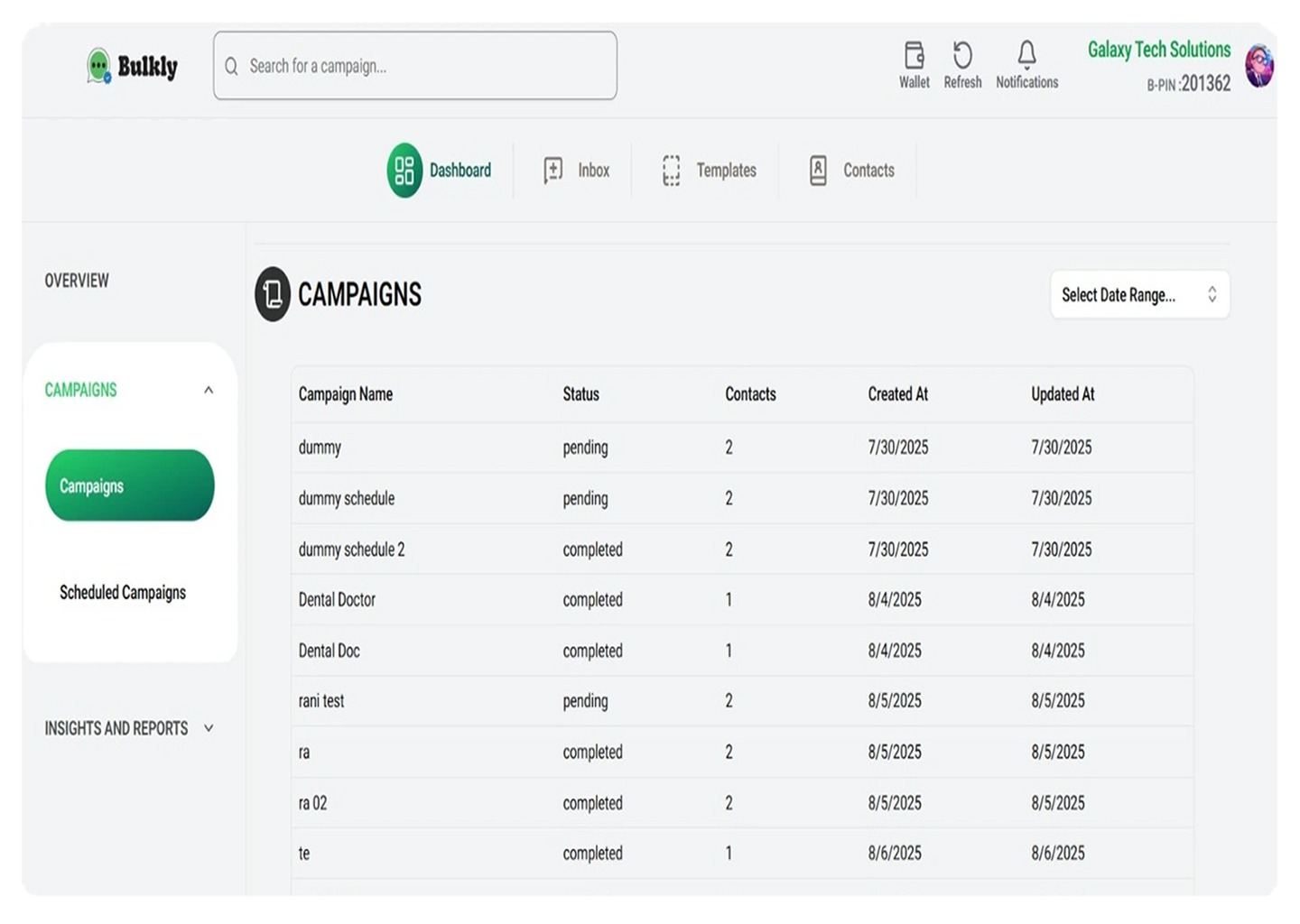The height and width of the screenshot is (924, 1300).
Task: Open the Select Date Range dropdown
Action: point(1139,295)
